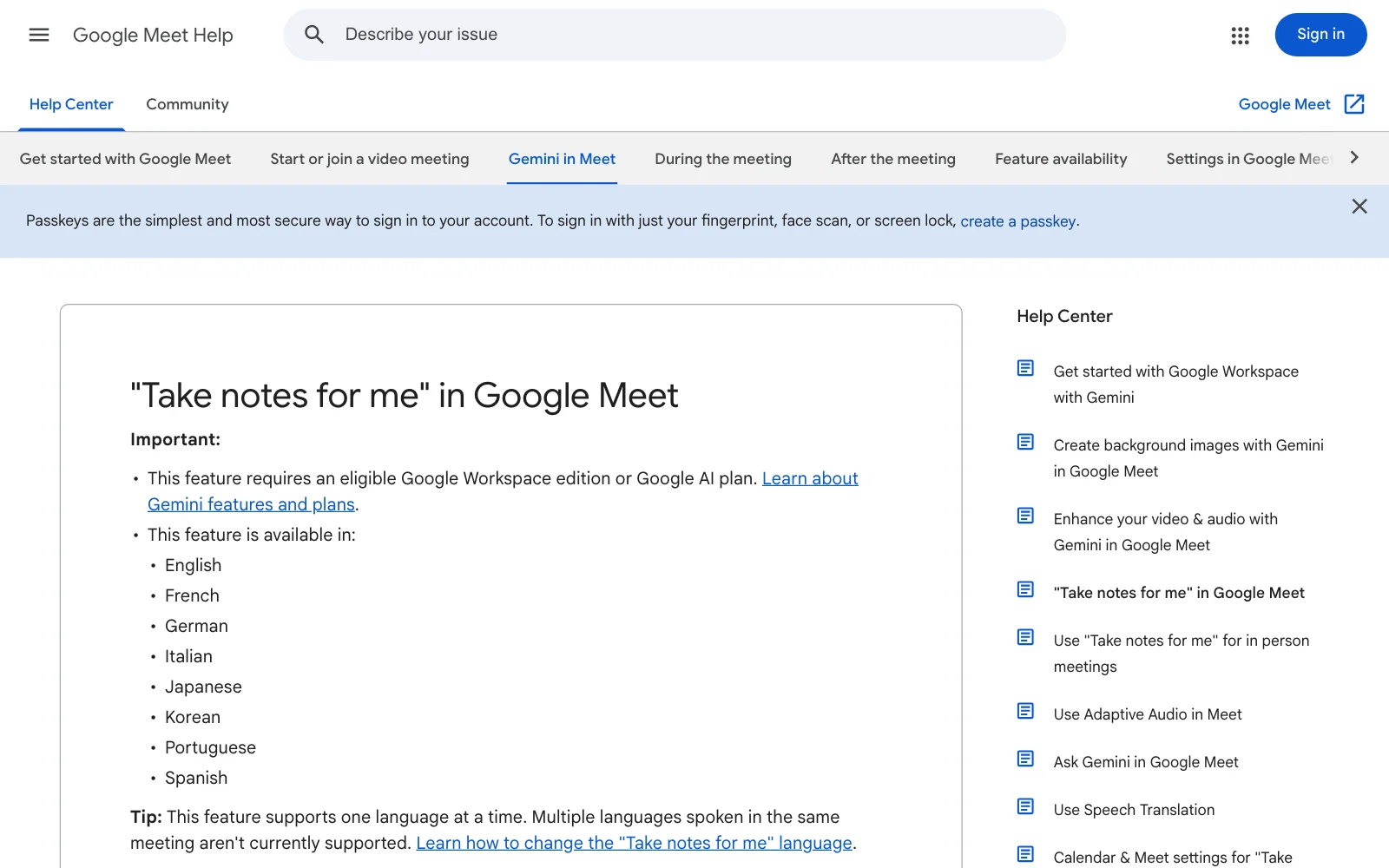Click the Portuguese list item
Image resolution: width=1389 pixels, height=868 pixels.
[210, 747]
